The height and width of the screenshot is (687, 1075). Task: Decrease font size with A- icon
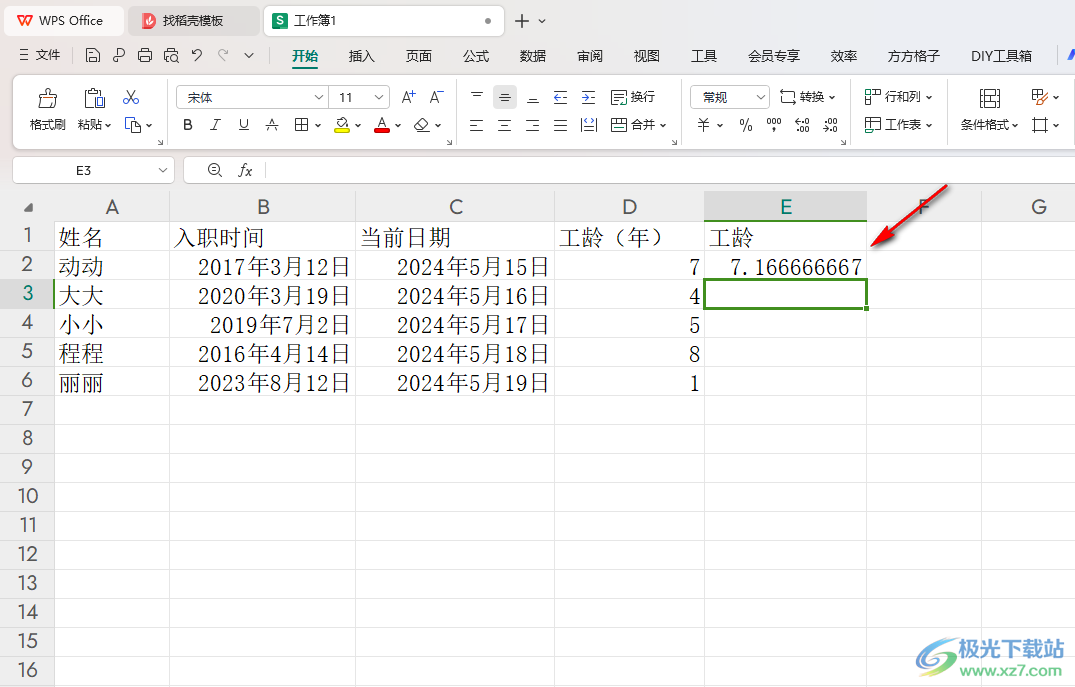pyautogui.click(x=436, y=97)
